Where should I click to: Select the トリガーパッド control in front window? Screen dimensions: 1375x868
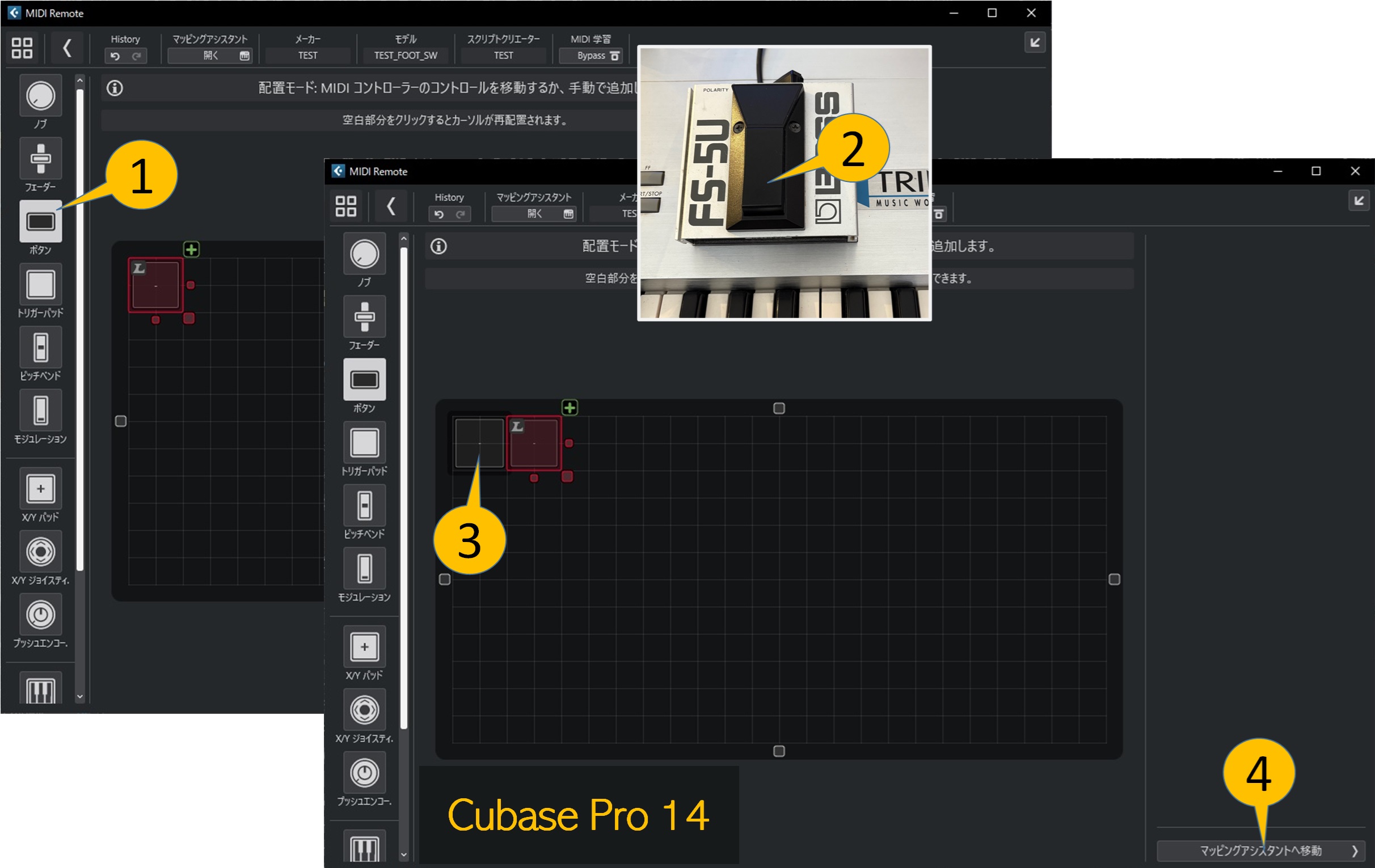tap(364, 442)
